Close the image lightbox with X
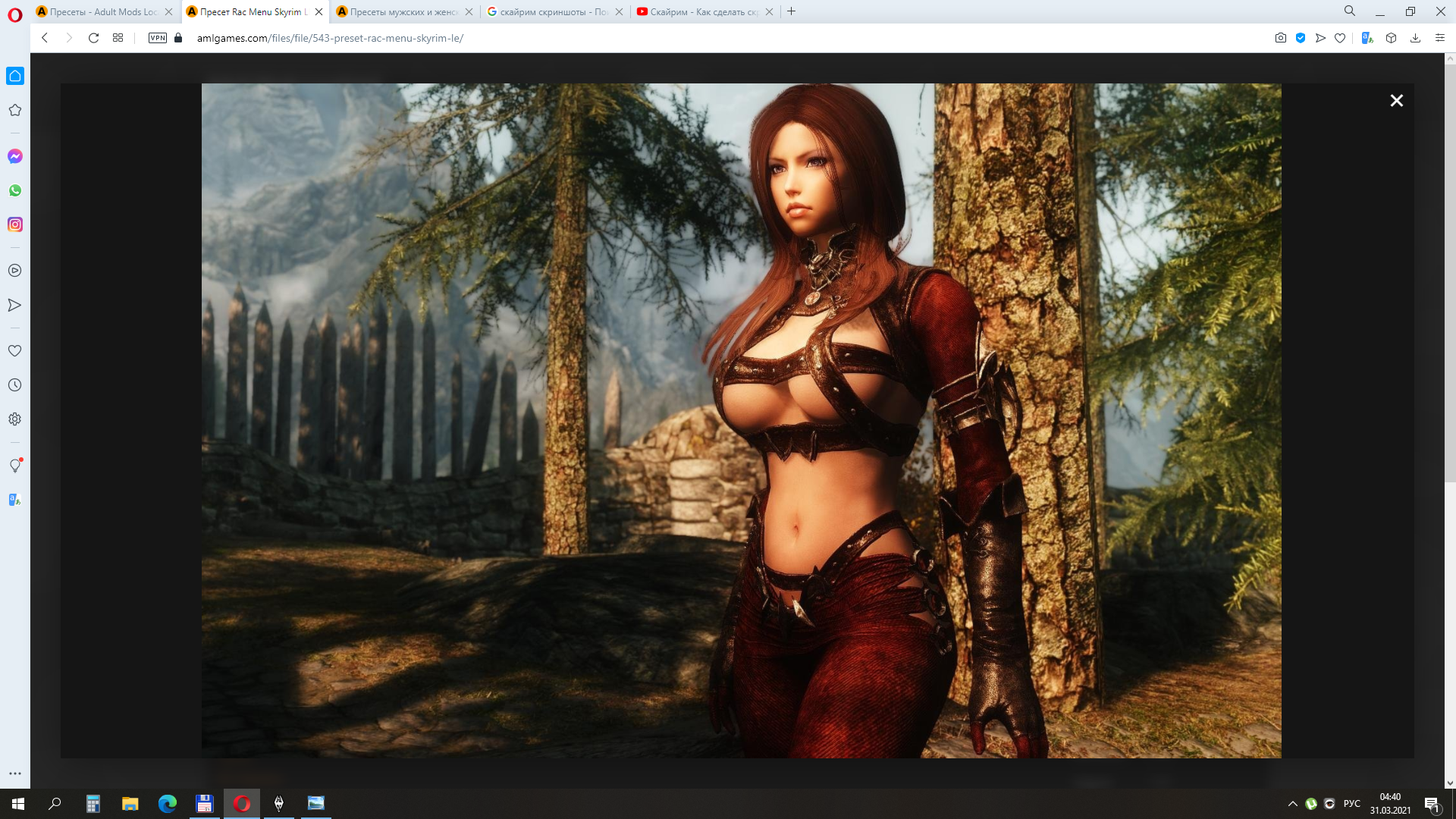Screen dimensions: 1456x819 [x=1396, y=100]
